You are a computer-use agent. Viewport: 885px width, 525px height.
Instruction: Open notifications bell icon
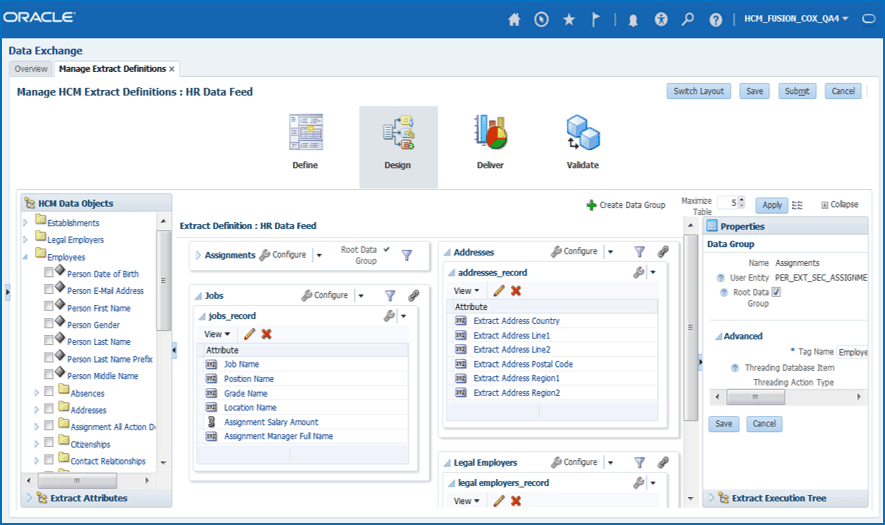(633, 20)
